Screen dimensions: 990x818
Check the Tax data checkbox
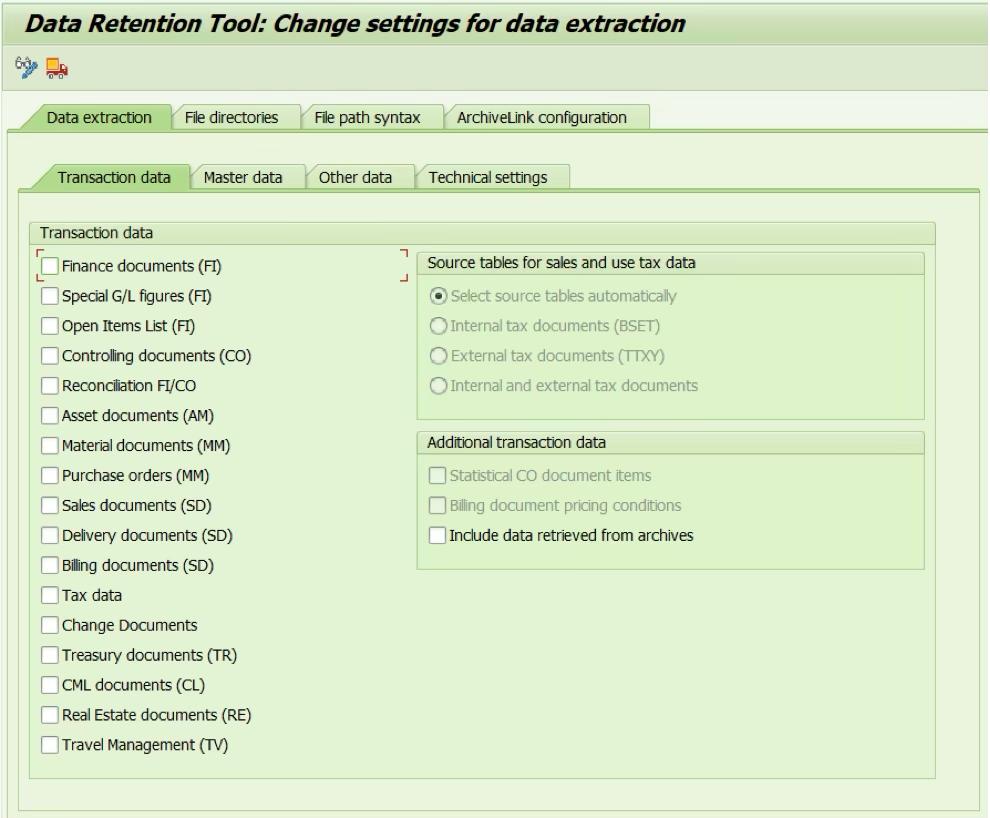point(50,595)
